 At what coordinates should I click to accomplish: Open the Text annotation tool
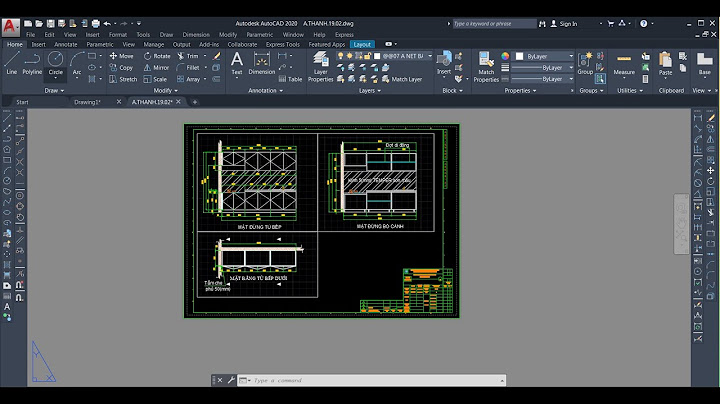point(236,63)
